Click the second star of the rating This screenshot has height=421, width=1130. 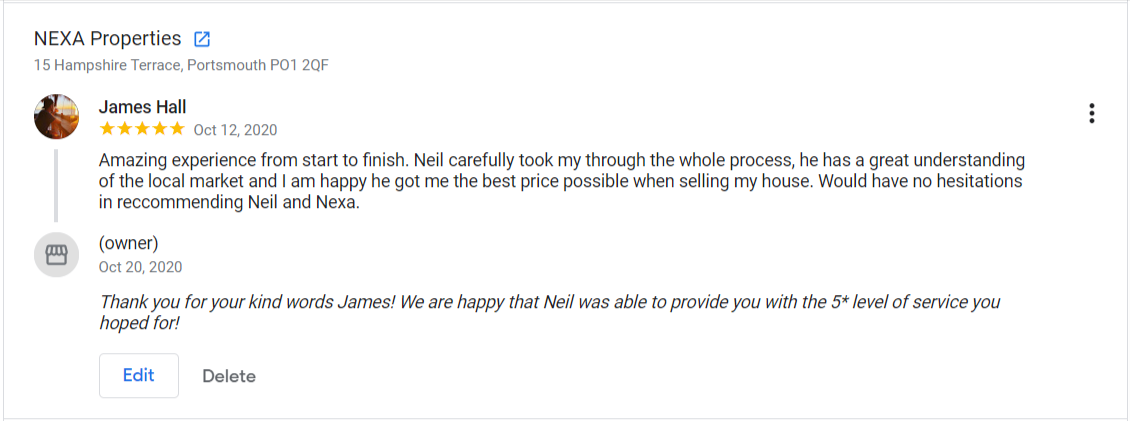(x=124, y=129)
